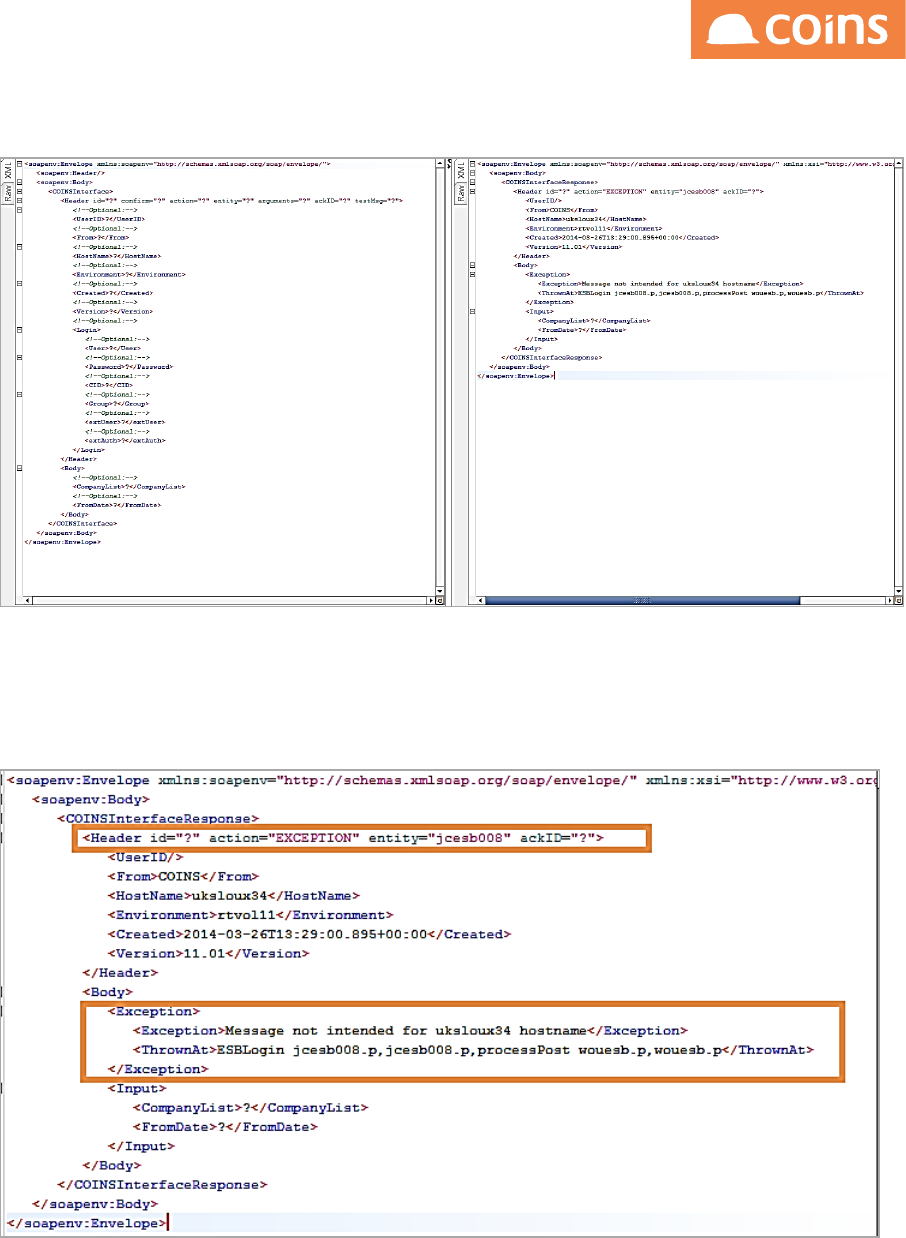The width and height of the screenshot is (906, 1238).
Task: Select the <extAuth>?</extAuth> line in request
Action: 124,441
